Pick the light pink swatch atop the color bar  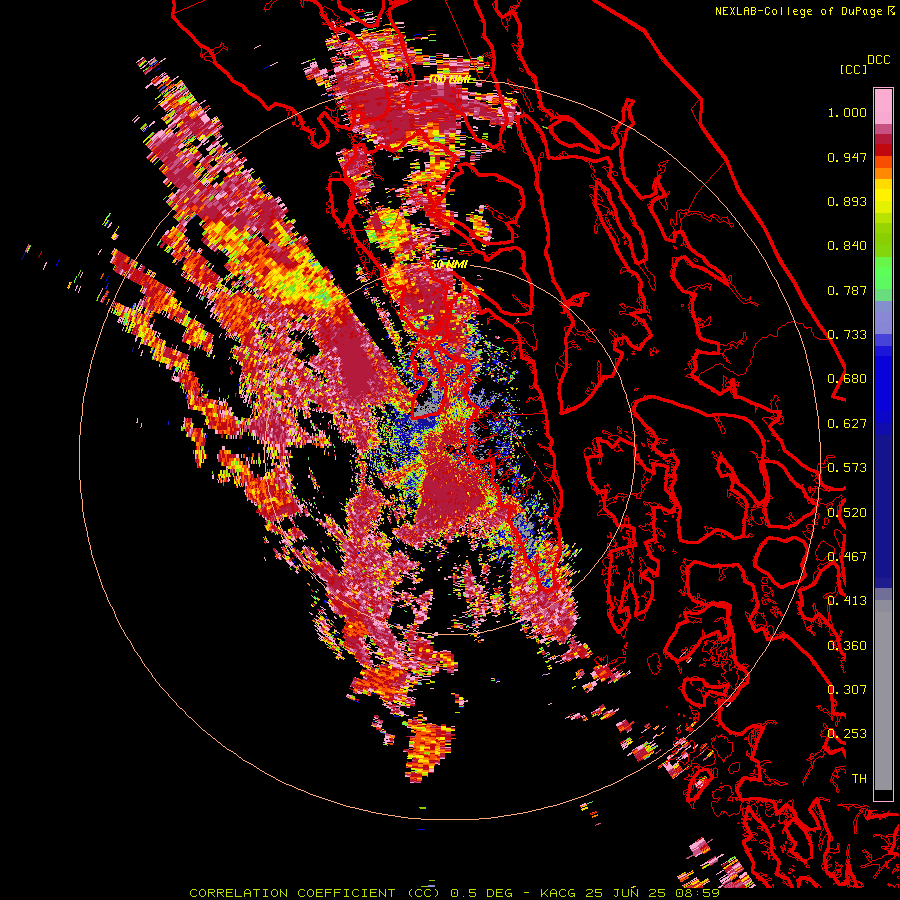click(x=883, y=106)
